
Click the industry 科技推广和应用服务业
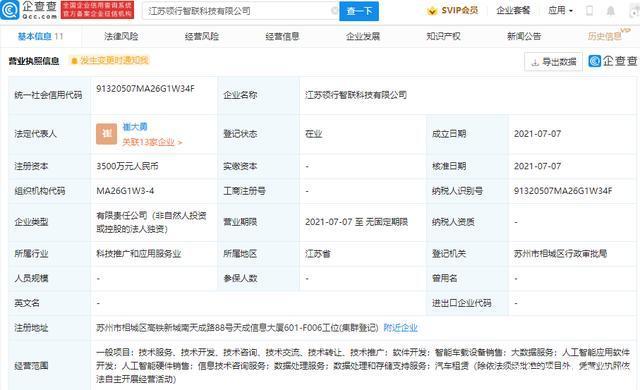(x=139, y=254)
